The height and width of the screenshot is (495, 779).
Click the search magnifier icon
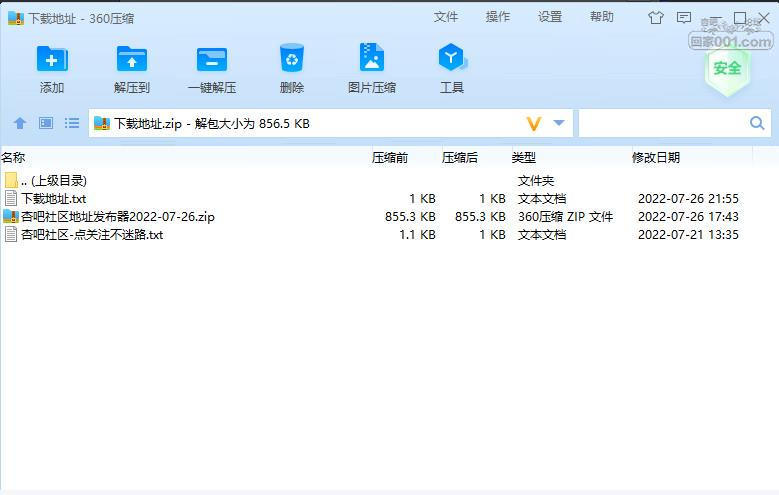757,123
